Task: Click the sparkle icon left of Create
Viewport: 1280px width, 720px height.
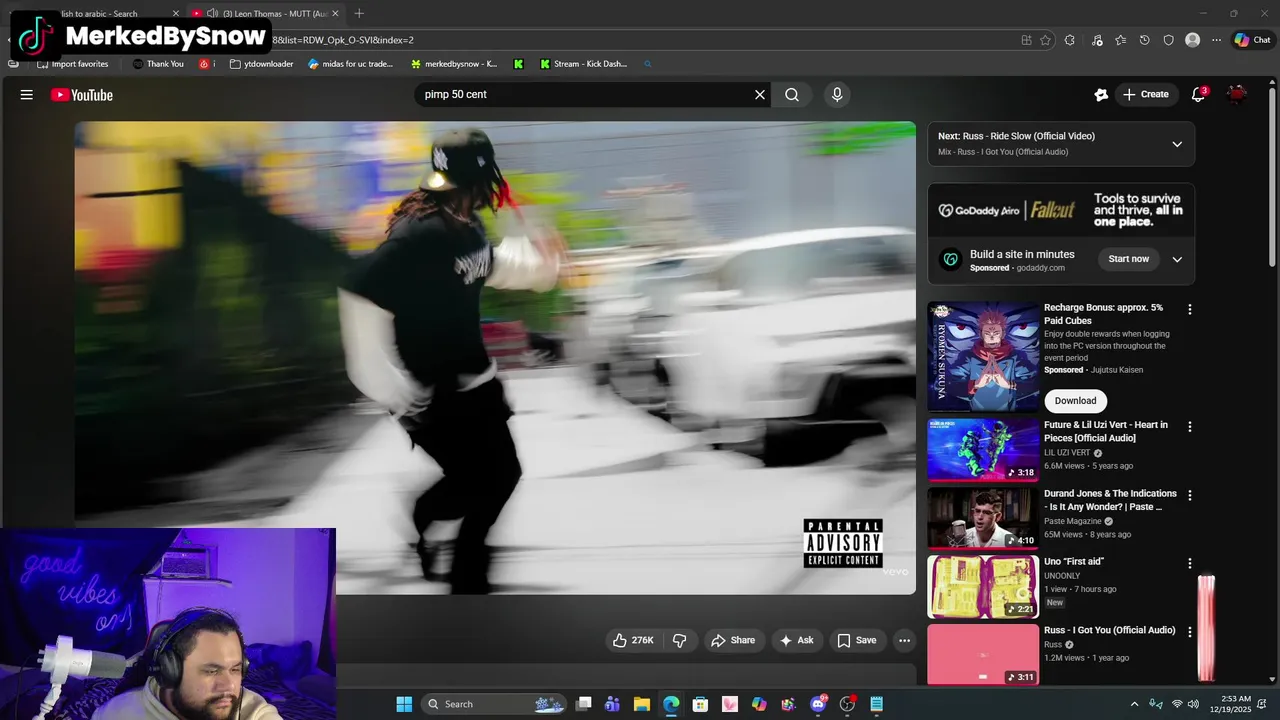Action: (1101, 95)
